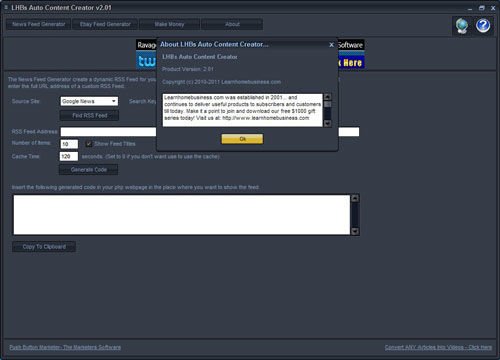Toggle the Show Feed Titles checkbox

click(89, 144)
